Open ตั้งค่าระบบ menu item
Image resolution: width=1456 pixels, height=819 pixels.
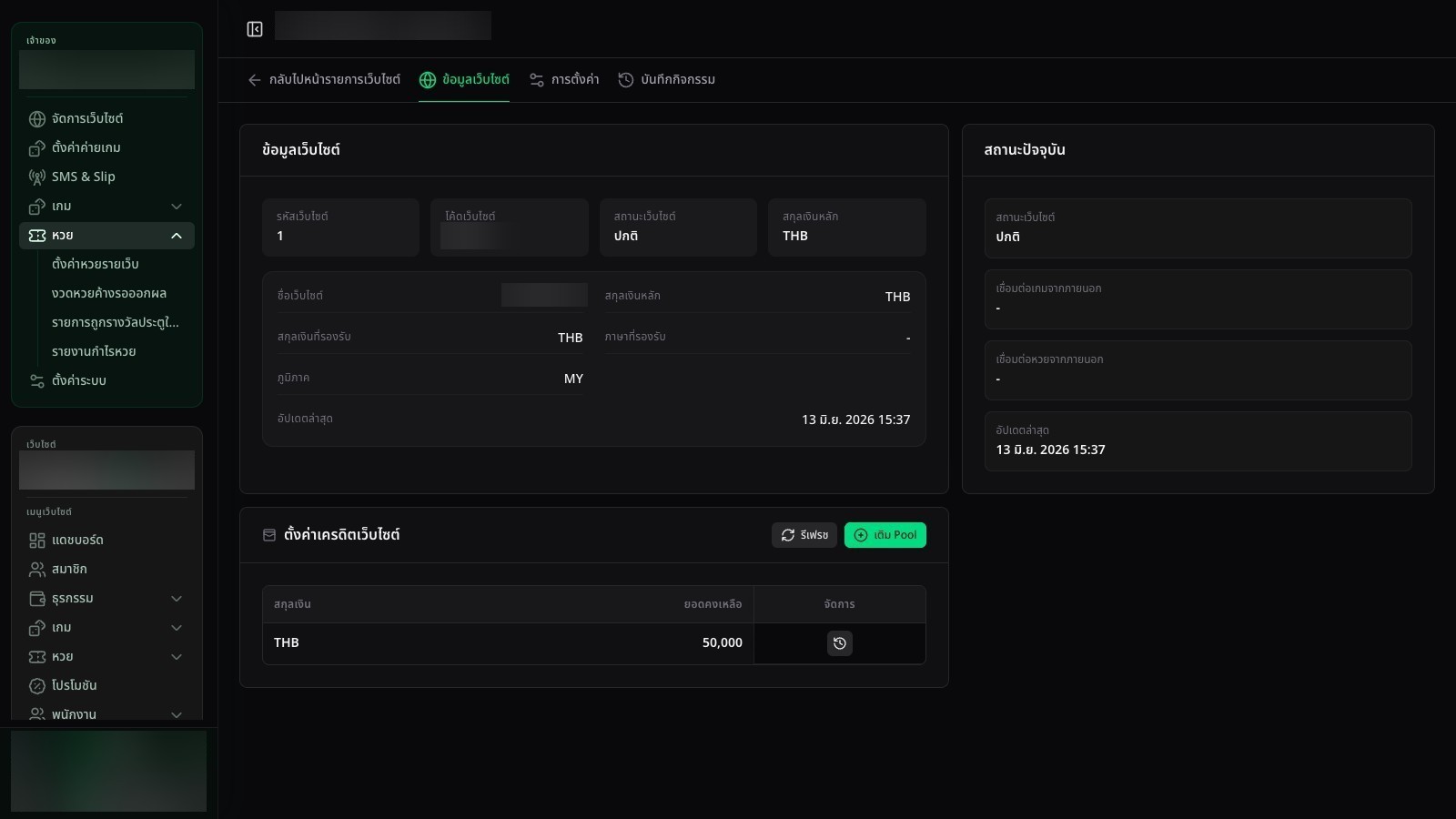[x=106, y=381]
